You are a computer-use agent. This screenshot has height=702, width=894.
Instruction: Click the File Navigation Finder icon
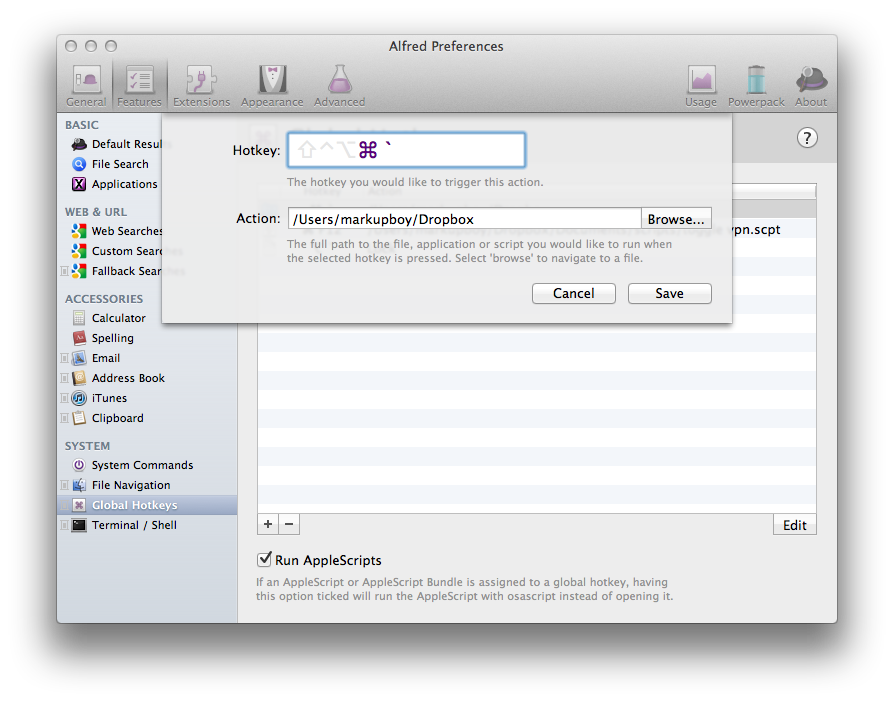coord(79,485)
